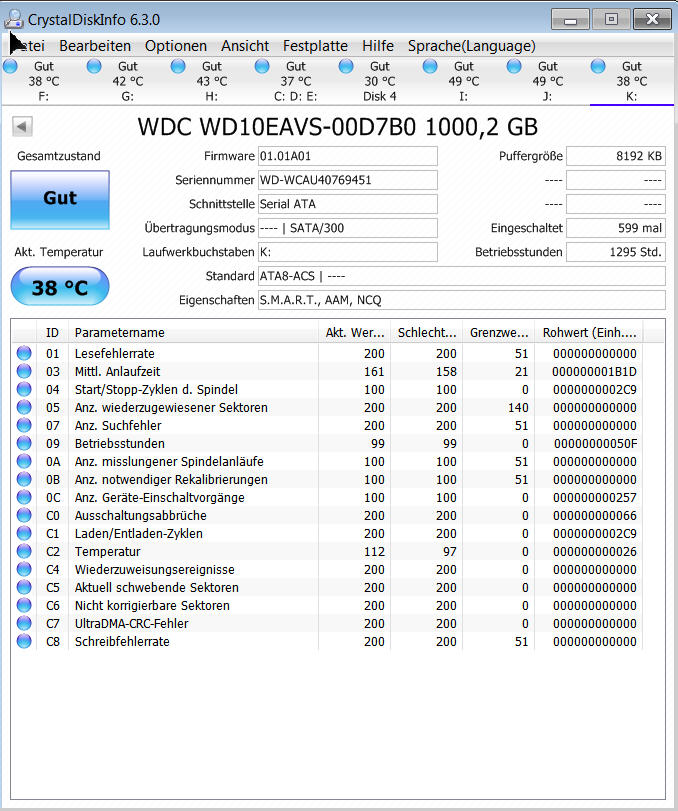Select raw value 000000000066
The image size is (678, 811).
[x=595, y=516]
